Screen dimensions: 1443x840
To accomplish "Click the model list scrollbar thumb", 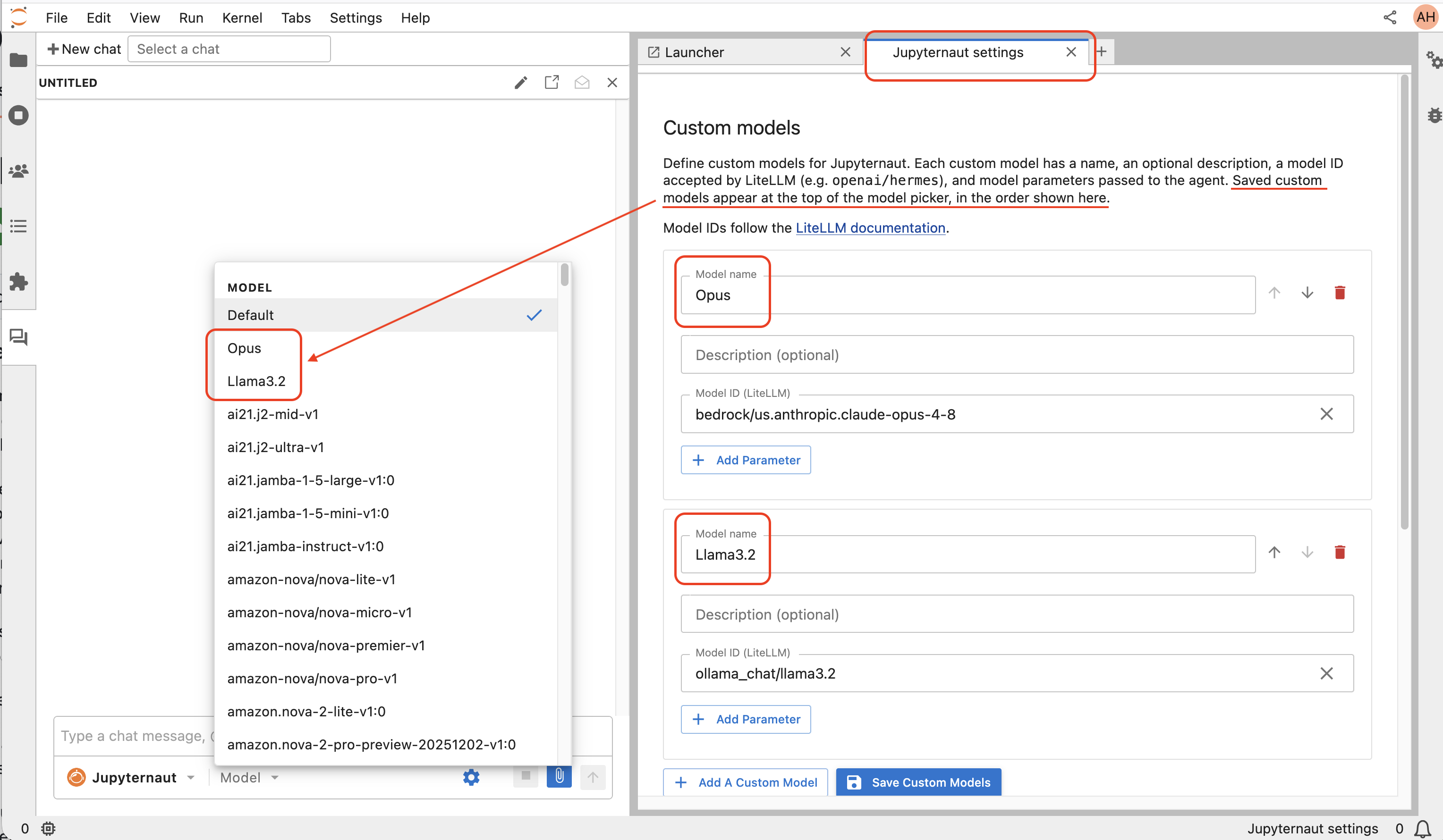I will click(565, 275).
